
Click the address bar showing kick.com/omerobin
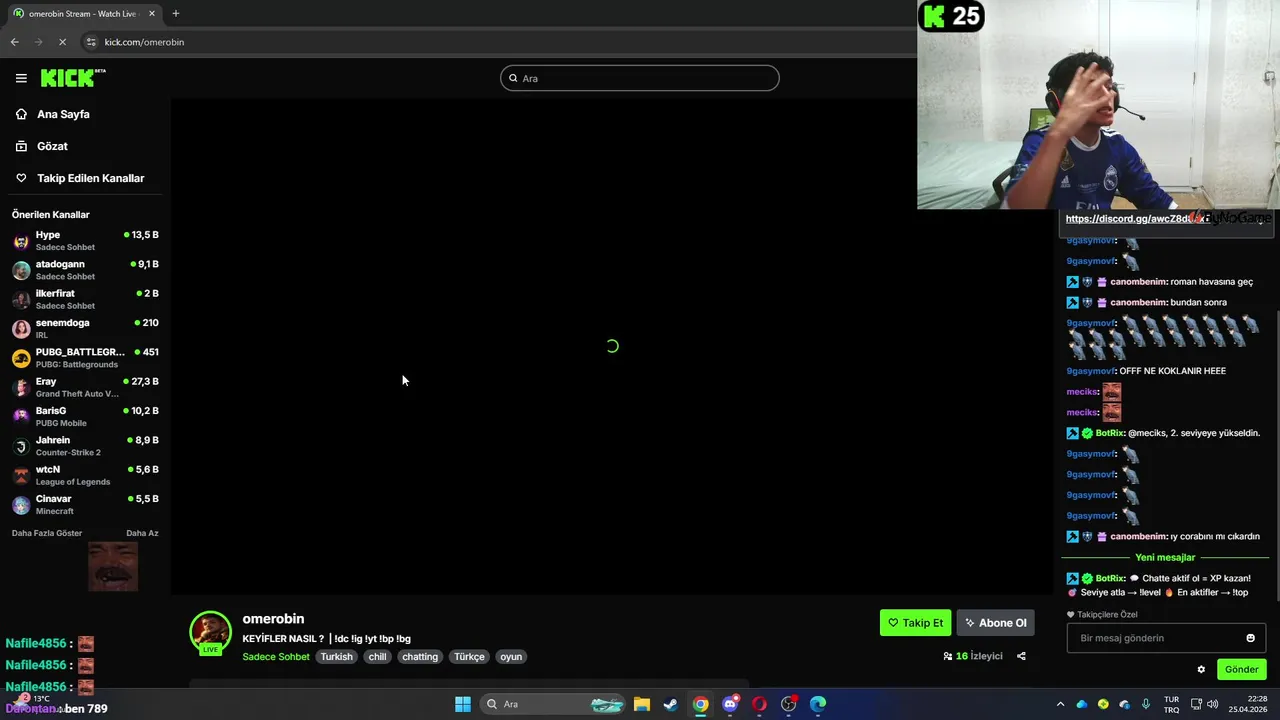click(x=144, y=42)
